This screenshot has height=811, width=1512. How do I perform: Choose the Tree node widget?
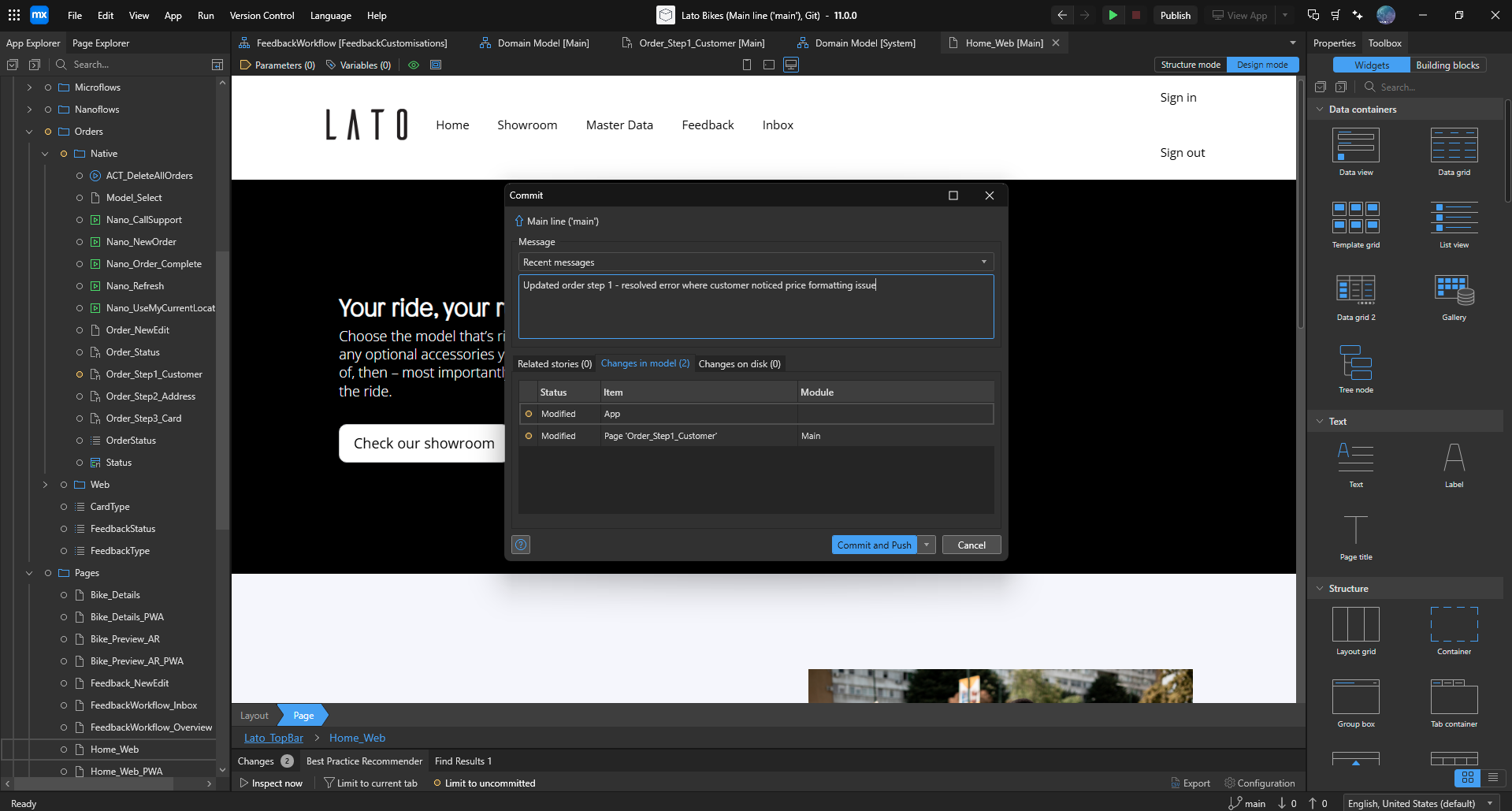pyautogui.click(x=1355, y=363)
